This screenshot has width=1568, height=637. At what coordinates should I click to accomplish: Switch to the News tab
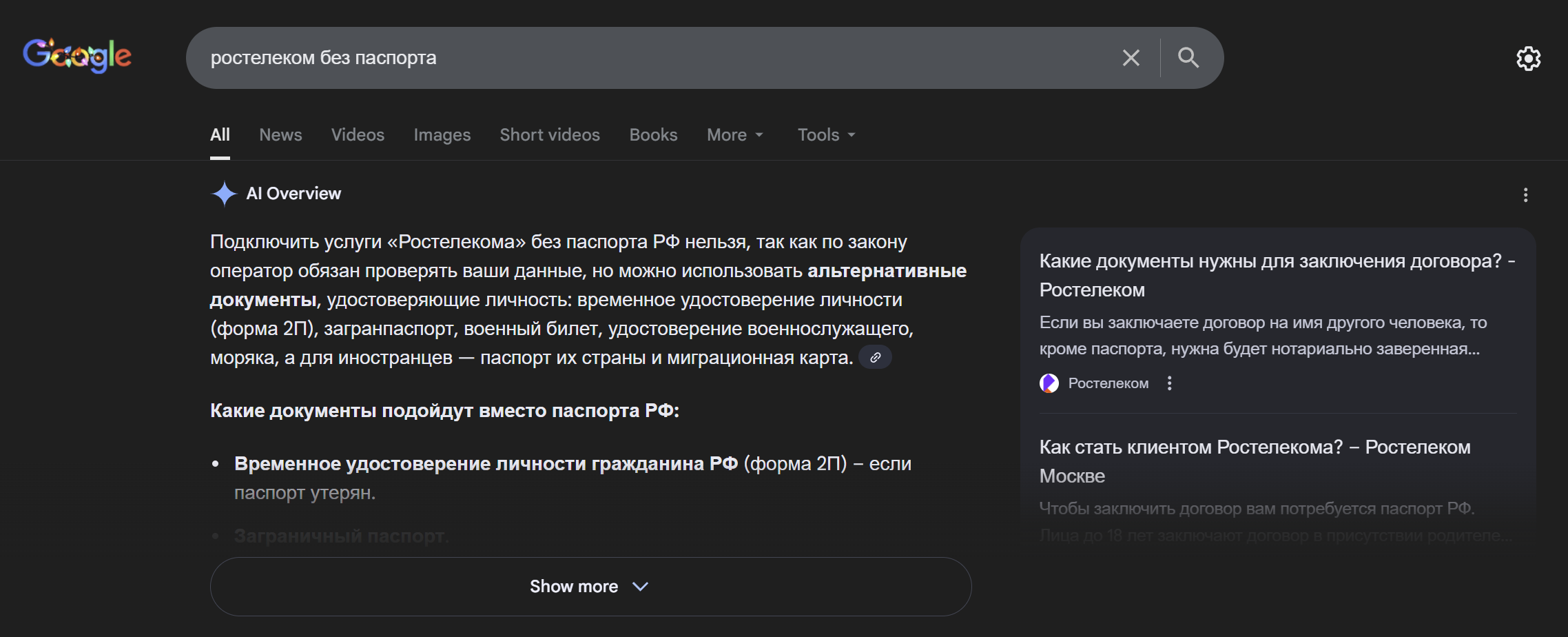(280, 135)
